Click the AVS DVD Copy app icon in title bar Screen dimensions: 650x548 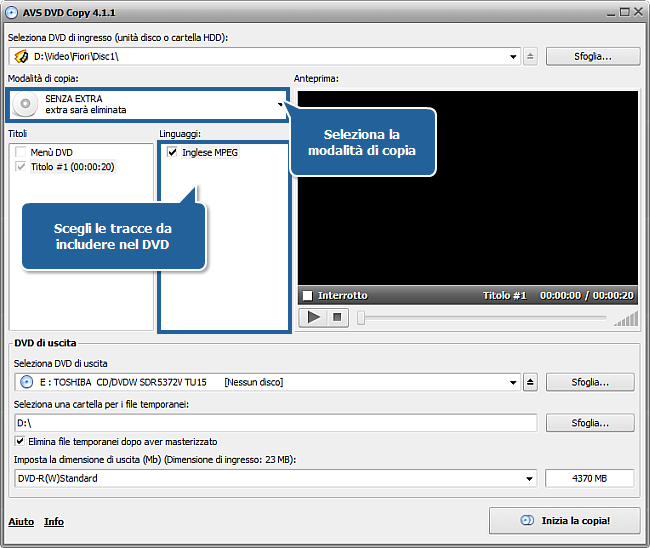(12, 12)
